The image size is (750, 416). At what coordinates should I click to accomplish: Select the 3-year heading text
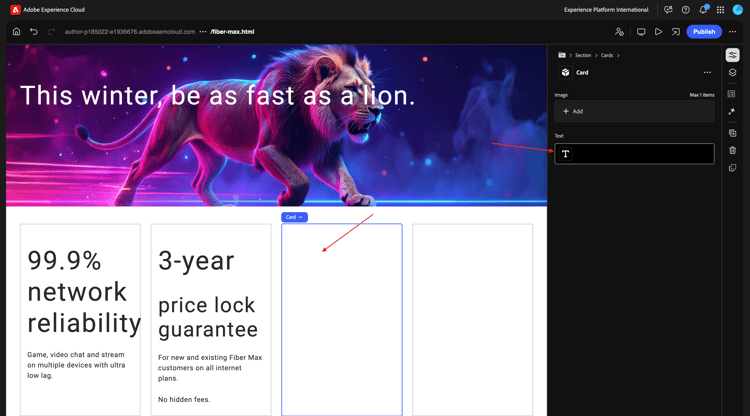tap(196, 261)
